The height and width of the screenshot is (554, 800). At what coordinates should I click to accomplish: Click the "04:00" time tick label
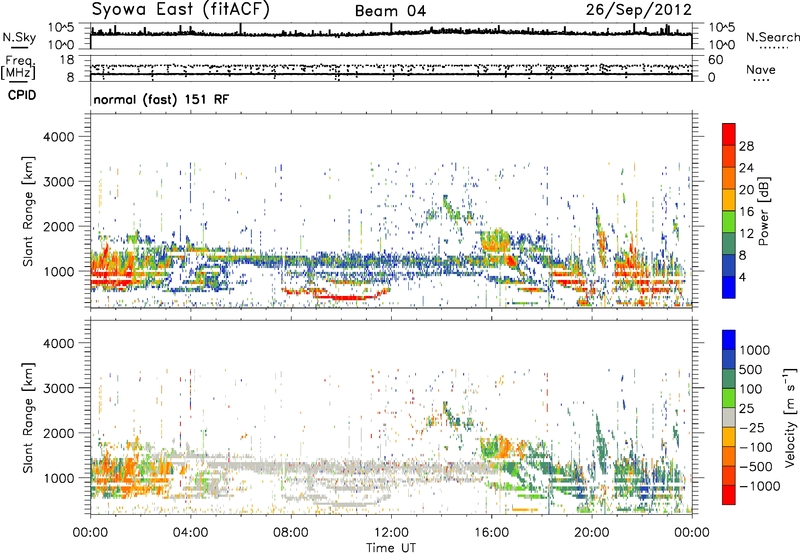[190, 533]
